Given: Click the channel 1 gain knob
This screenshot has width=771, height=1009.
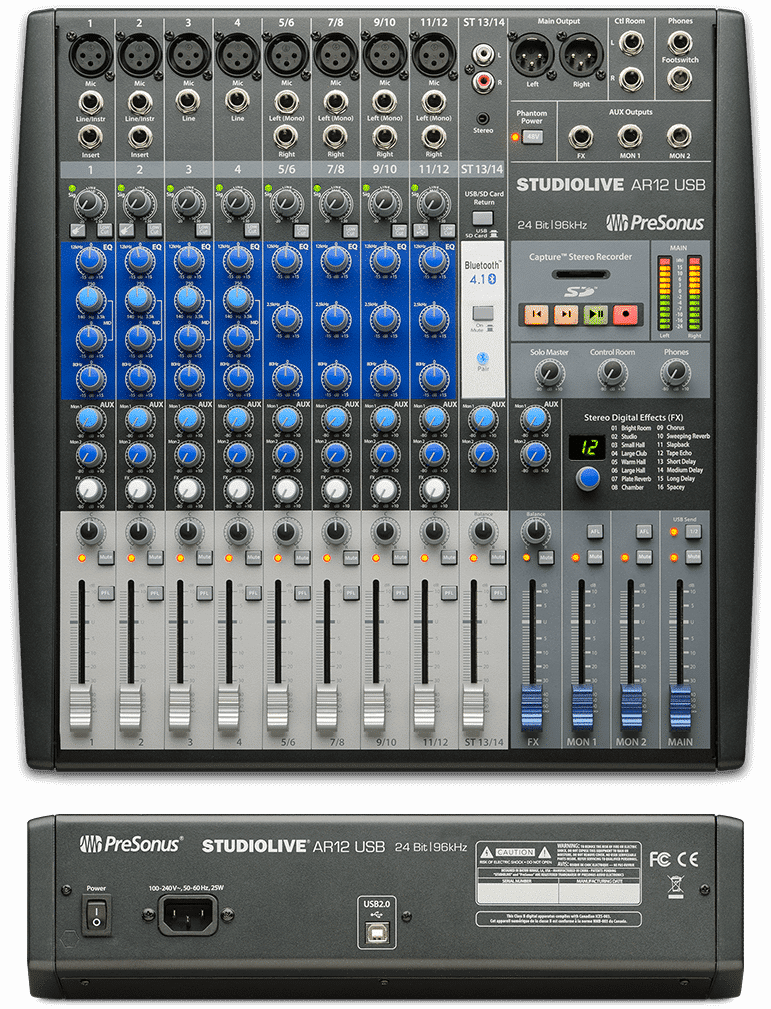Looking at the screenshot, I should [89, 204].
